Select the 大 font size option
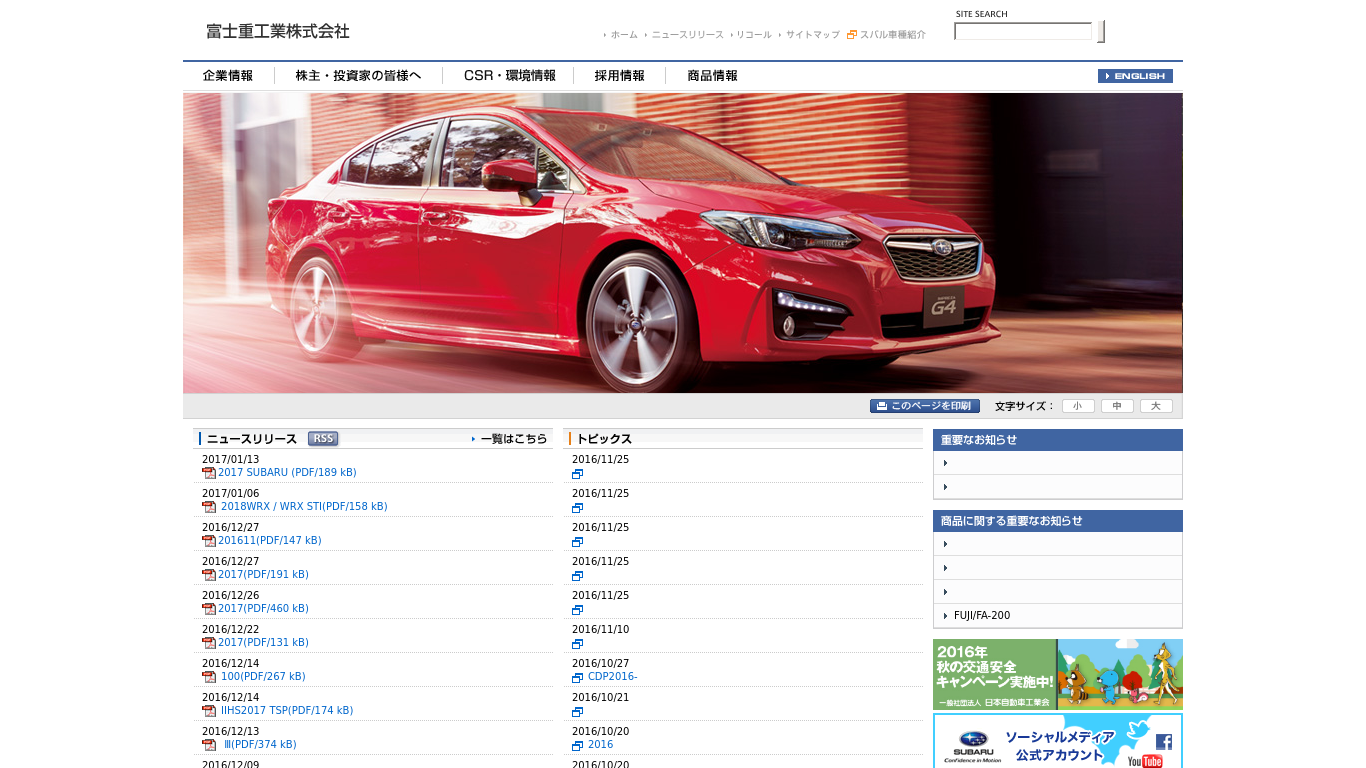This screenshot has height=768, width=1366. [x=1156, y=405]
